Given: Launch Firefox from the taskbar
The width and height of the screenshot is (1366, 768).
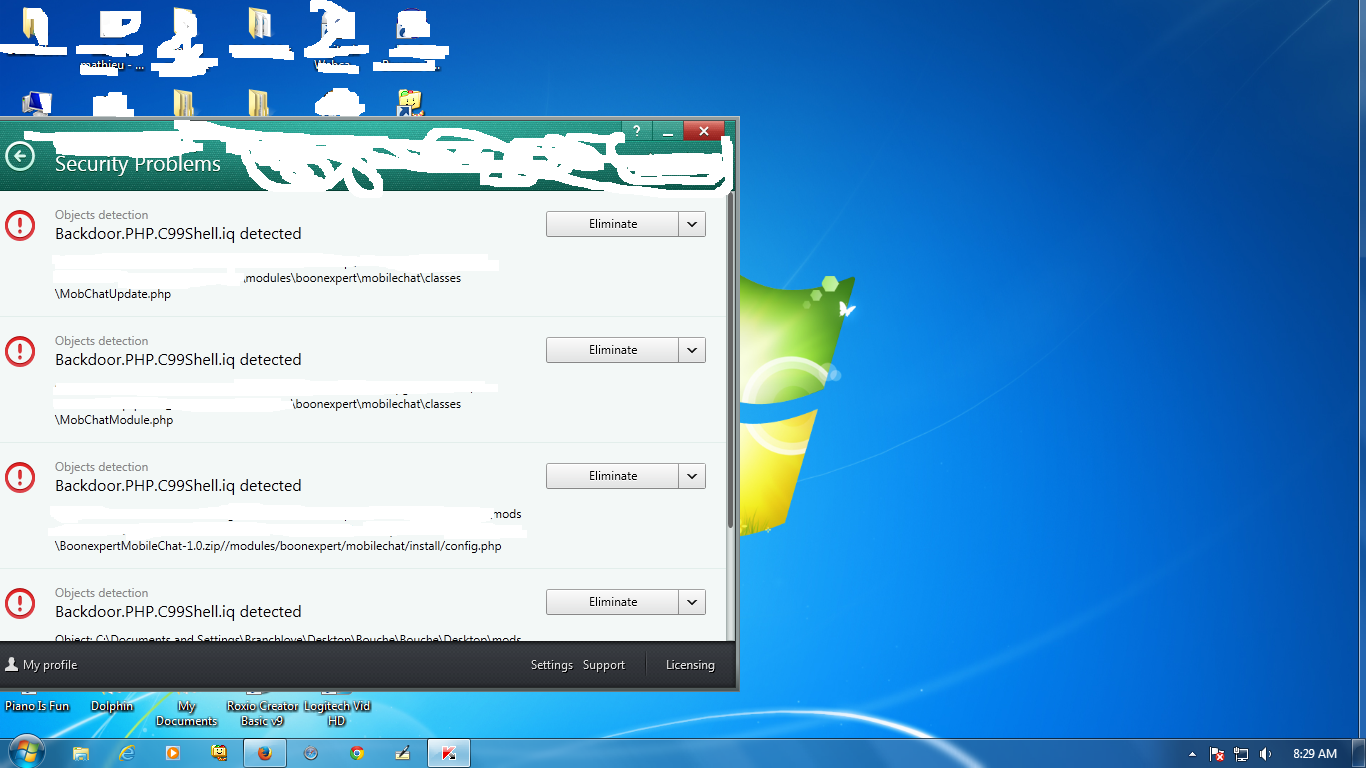Looking at the screenshot, I should tap(265, 753).
